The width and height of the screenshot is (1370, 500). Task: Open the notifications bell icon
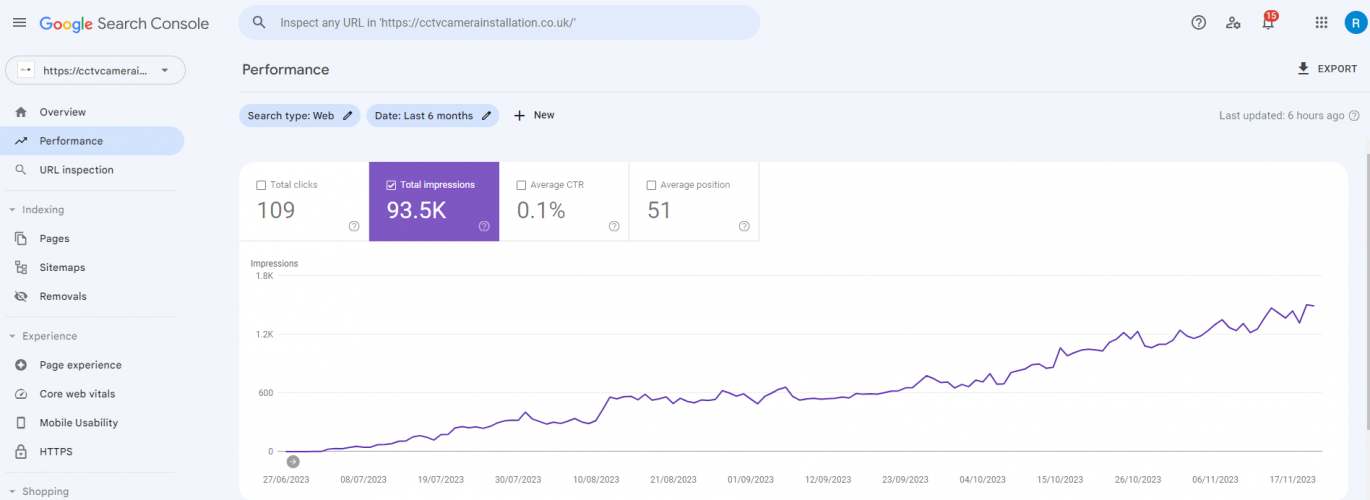1268,23
